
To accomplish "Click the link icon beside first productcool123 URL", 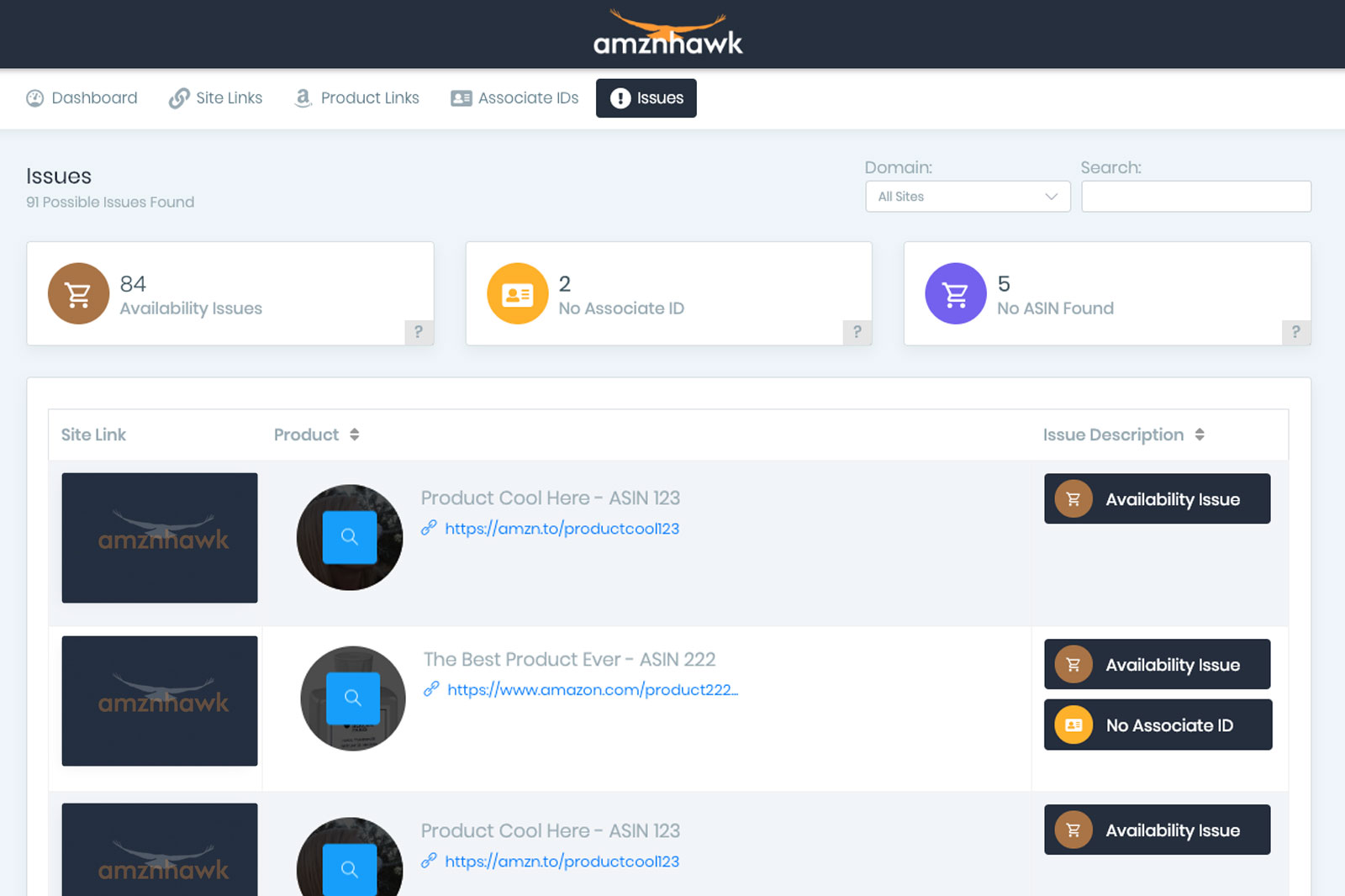I will click(x=429, y=528).
